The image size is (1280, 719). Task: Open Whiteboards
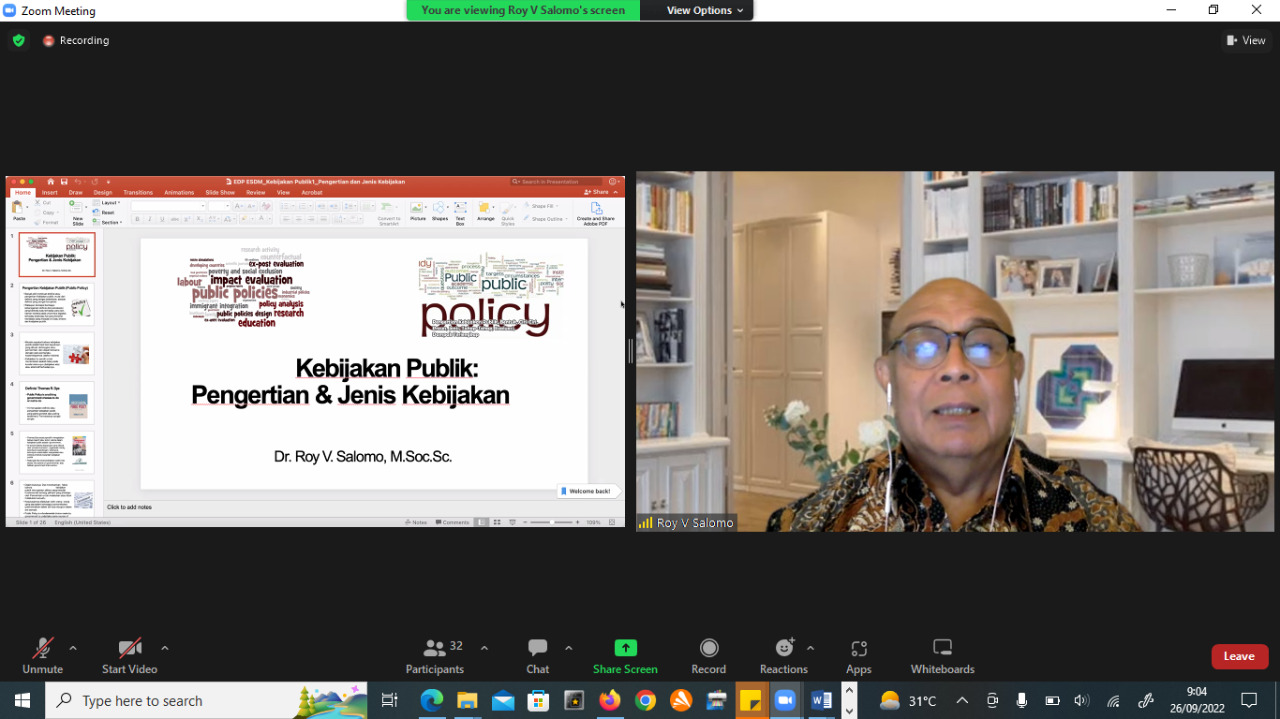pos(942,656)
